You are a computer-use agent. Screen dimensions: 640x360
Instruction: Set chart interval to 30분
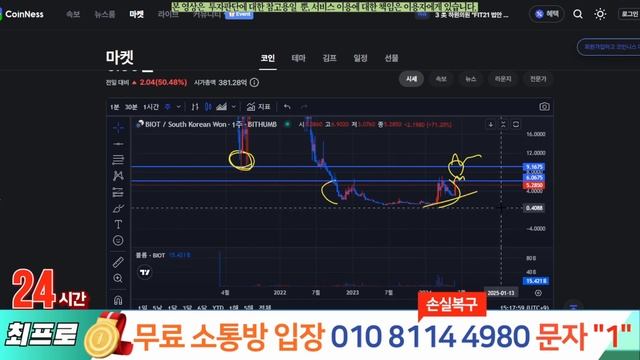pyautogui.click(x=131, y=107)
